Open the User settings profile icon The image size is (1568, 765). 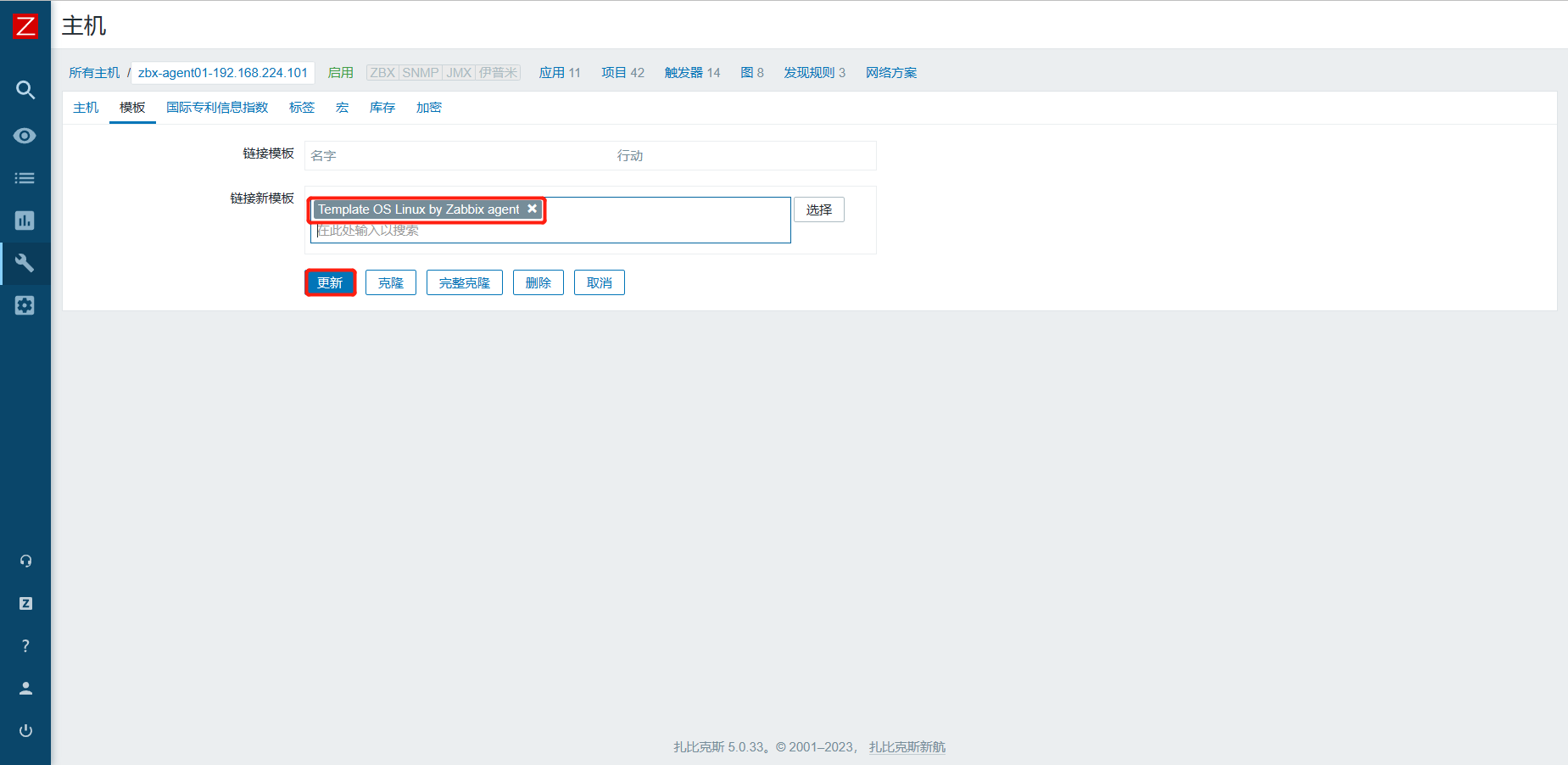click(x=25, y=688)
